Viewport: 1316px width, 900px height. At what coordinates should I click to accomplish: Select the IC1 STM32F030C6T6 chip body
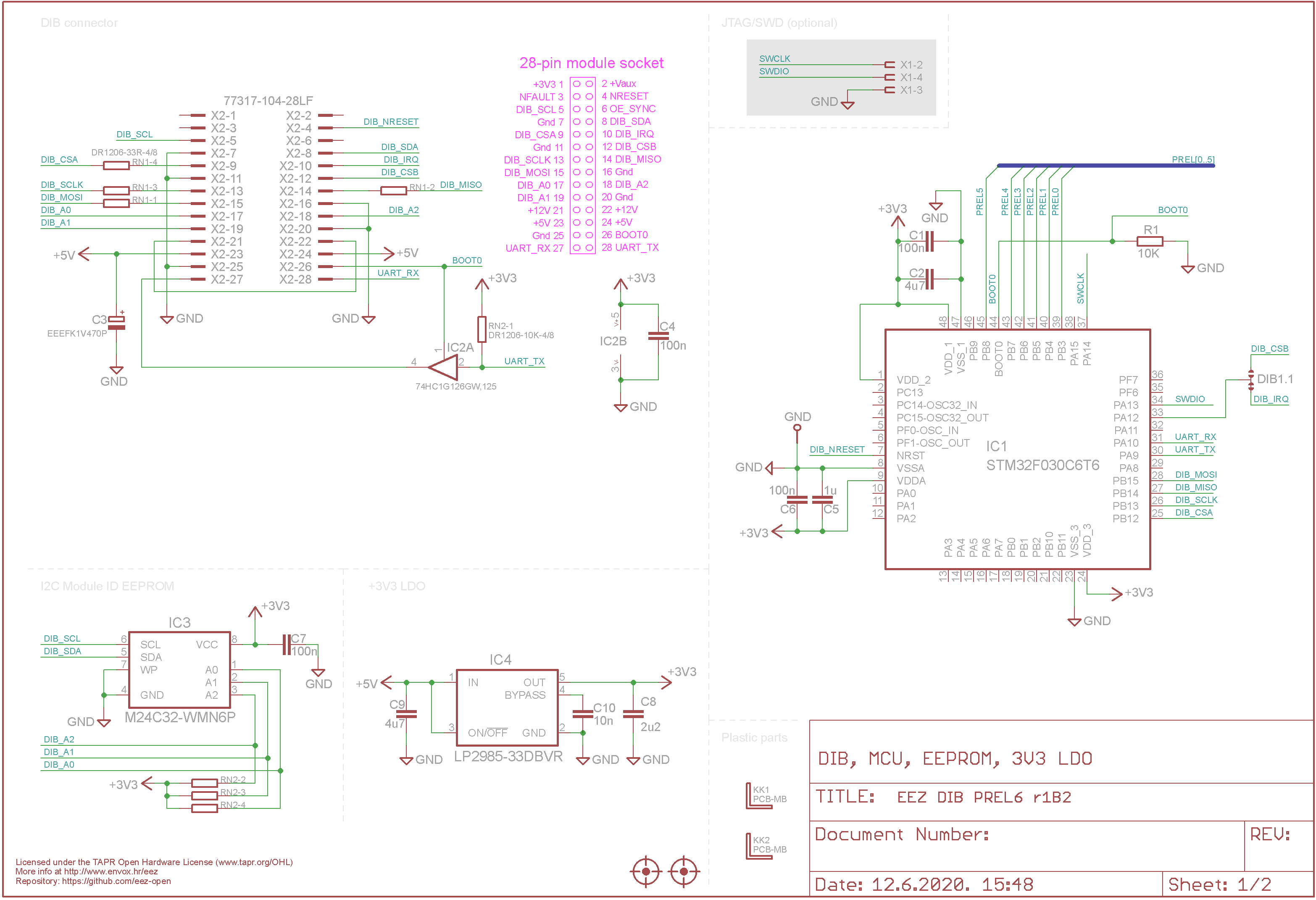(1018, 449)
